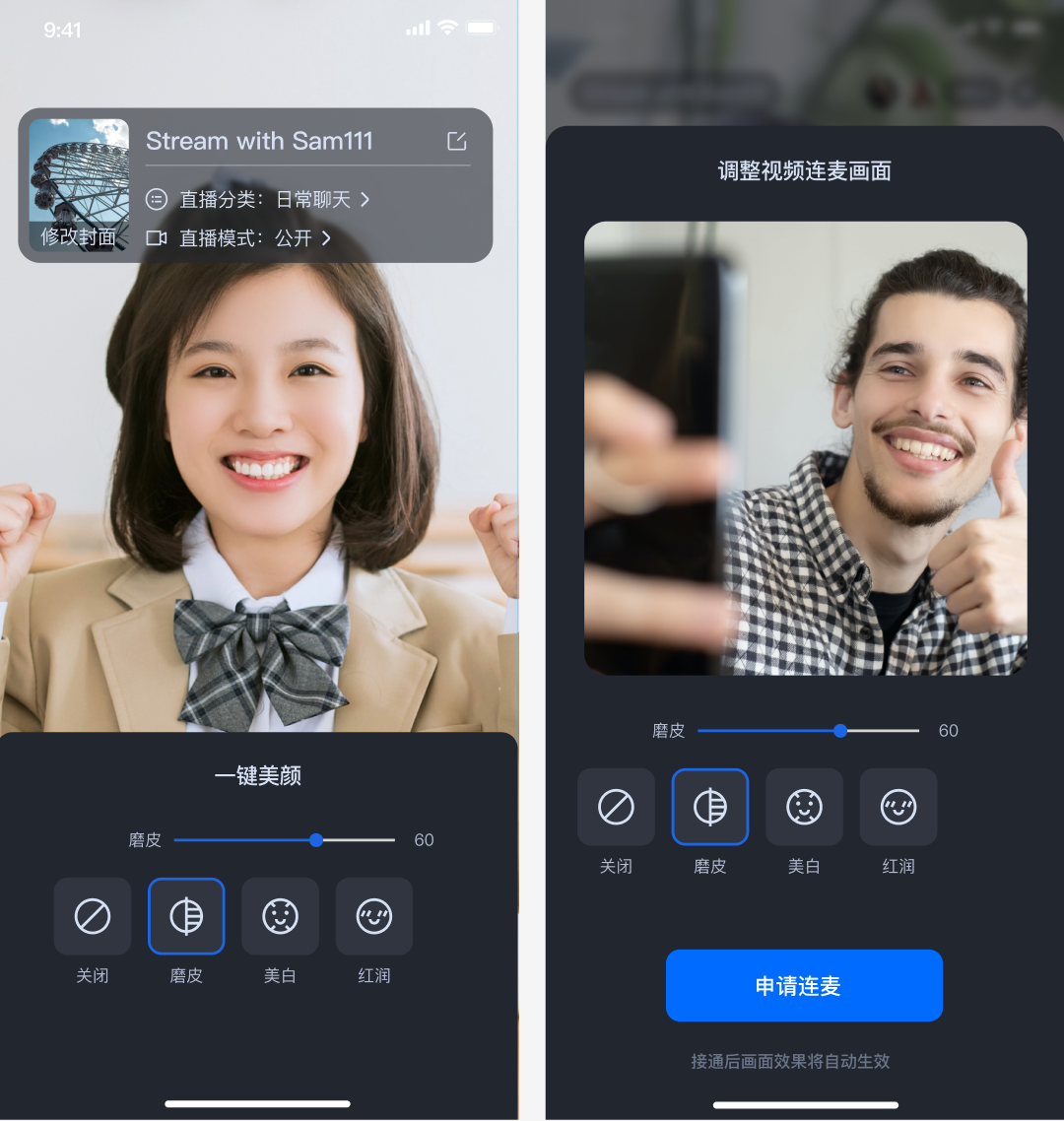
Task: Select 关闭 beauty option in 一键美颜 panel
Action: click(x=93, y=916)
